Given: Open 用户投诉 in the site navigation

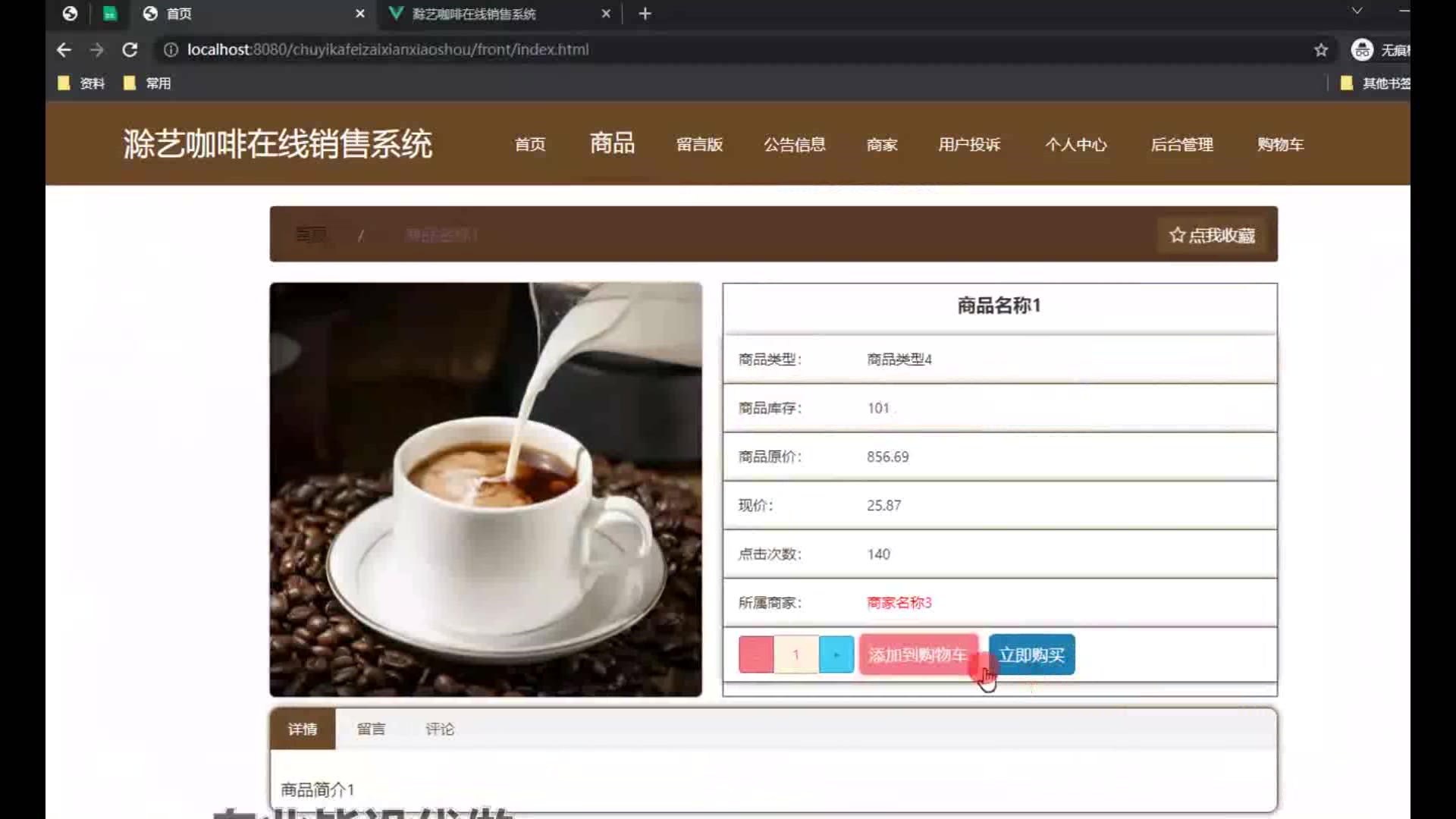Looking at the screenshot, I should (969, 144).
